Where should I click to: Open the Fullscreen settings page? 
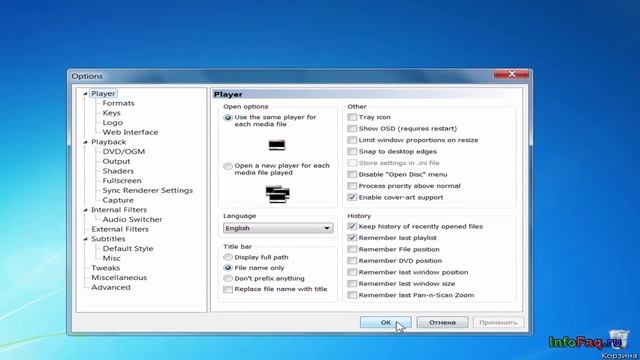click(122, 181)
